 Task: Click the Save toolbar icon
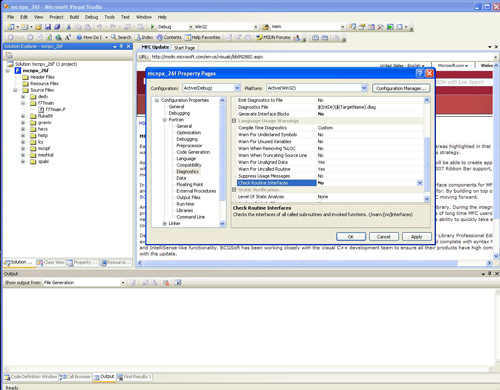[x=48, y=27]
